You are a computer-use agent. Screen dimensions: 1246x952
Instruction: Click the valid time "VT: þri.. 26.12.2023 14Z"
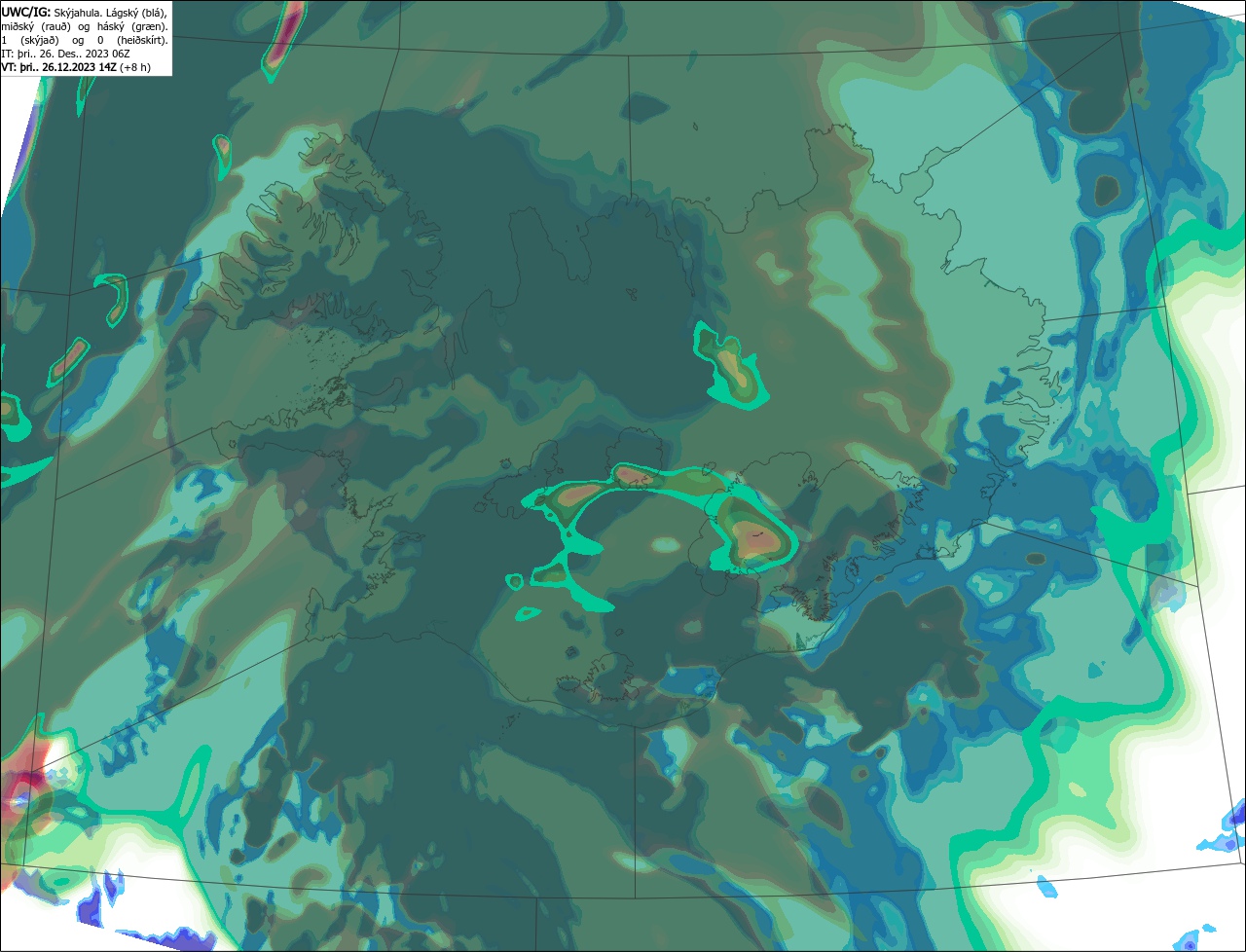[58, 67]
